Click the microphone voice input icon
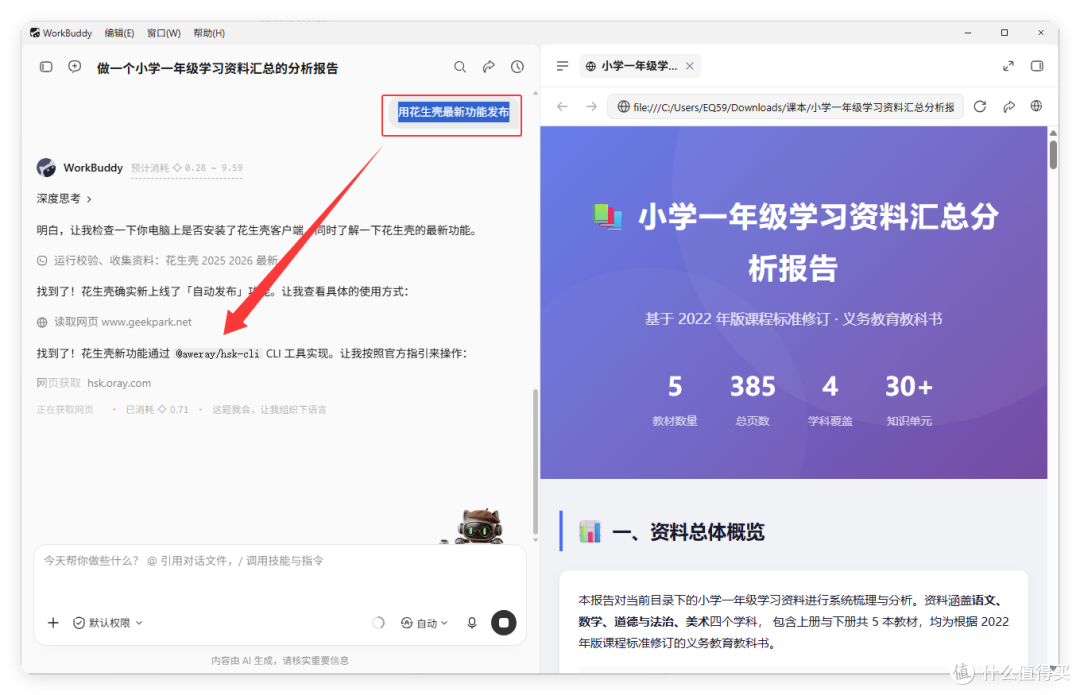 [x=472, y=623]
